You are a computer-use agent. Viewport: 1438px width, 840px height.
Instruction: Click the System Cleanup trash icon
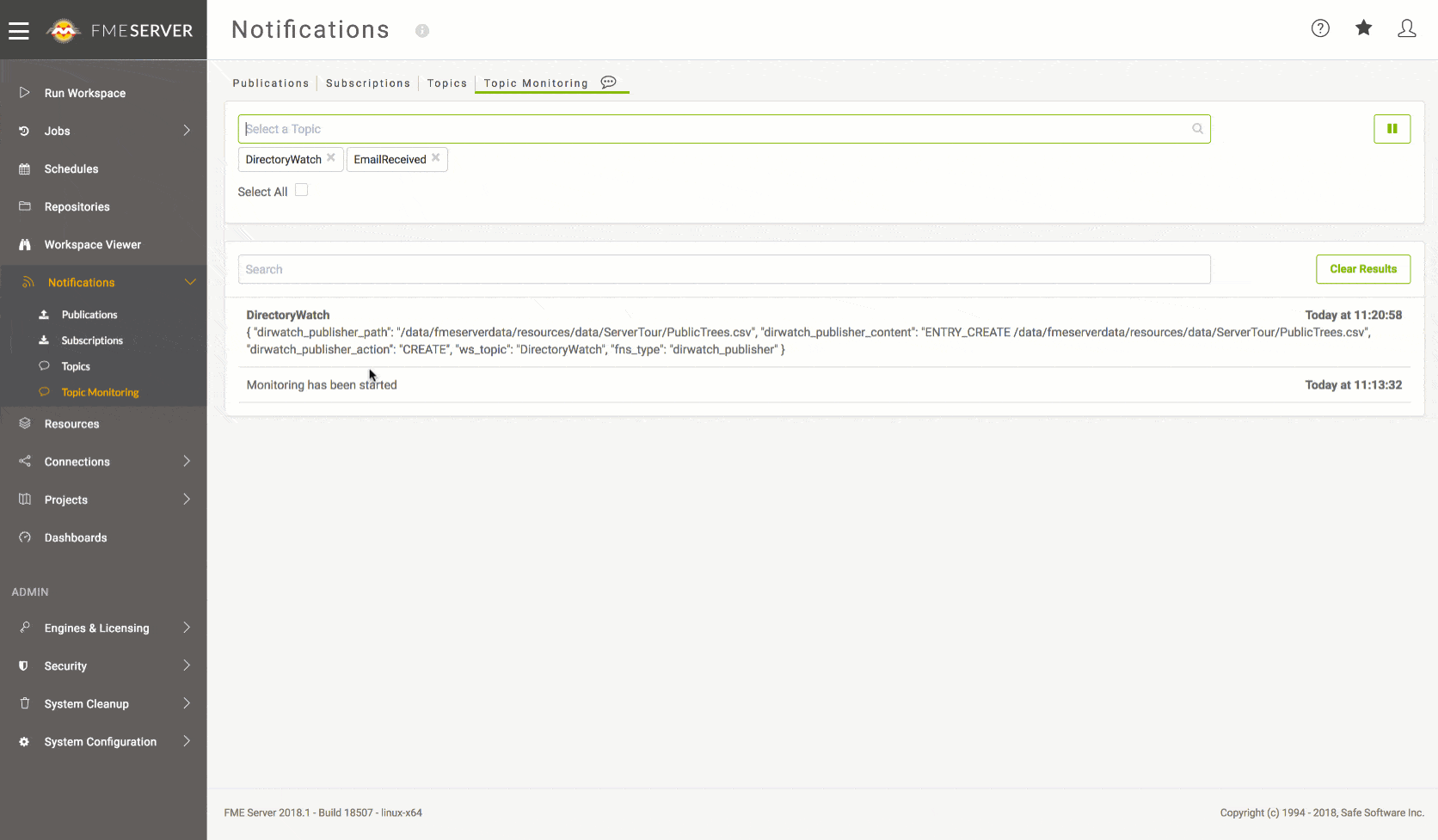(25, 703)
